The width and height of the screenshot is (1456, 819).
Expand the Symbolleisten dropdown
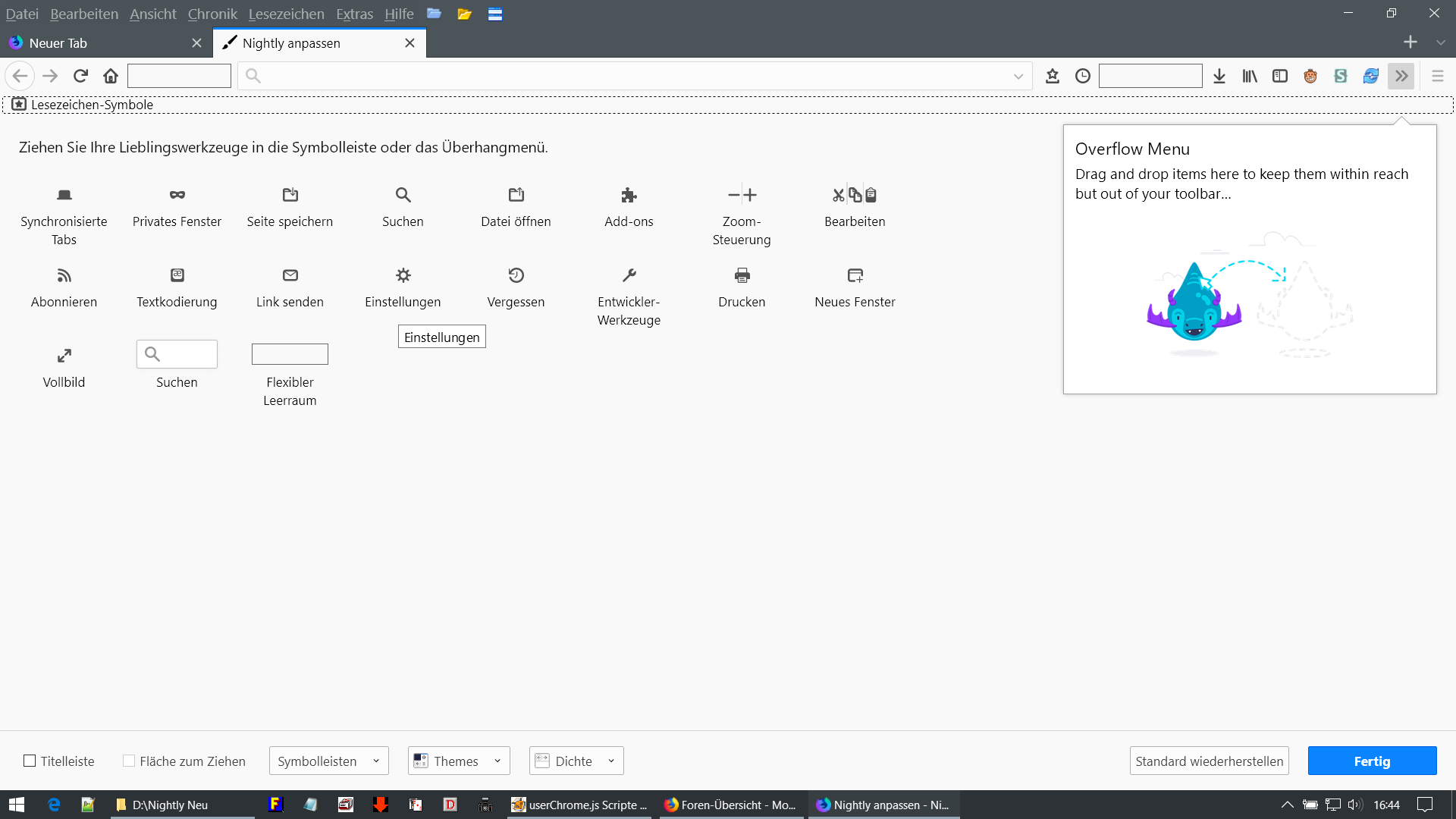click(328, 761)
